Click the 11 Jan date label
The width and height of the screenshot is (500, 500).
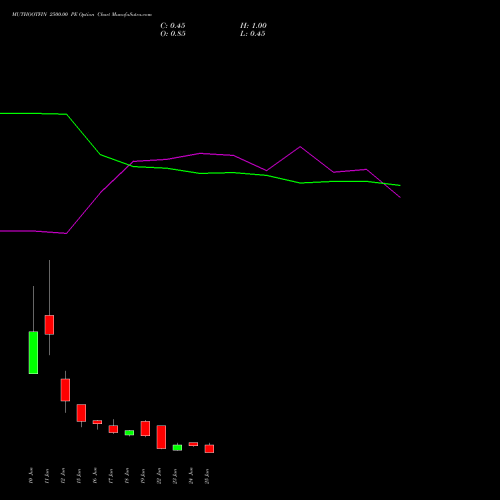pyautogui.click(x=47, y=476)
